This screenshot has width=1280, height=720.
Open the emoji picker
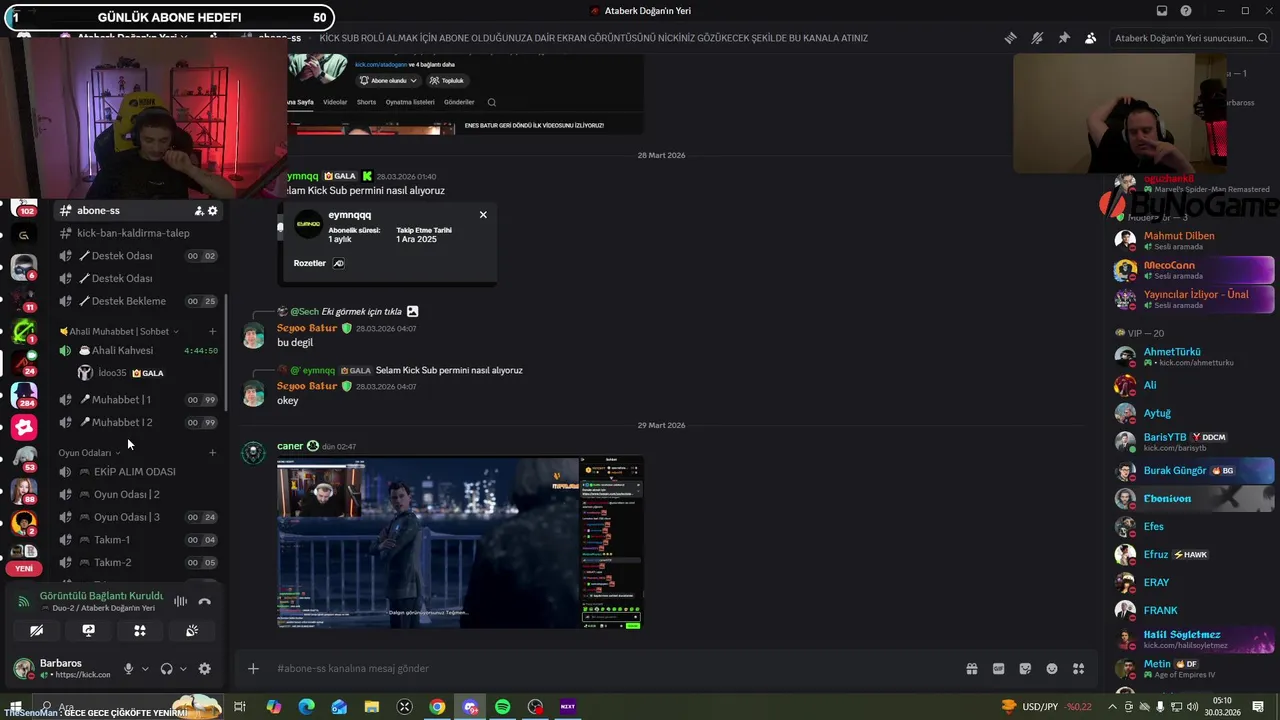point(1052,669)
